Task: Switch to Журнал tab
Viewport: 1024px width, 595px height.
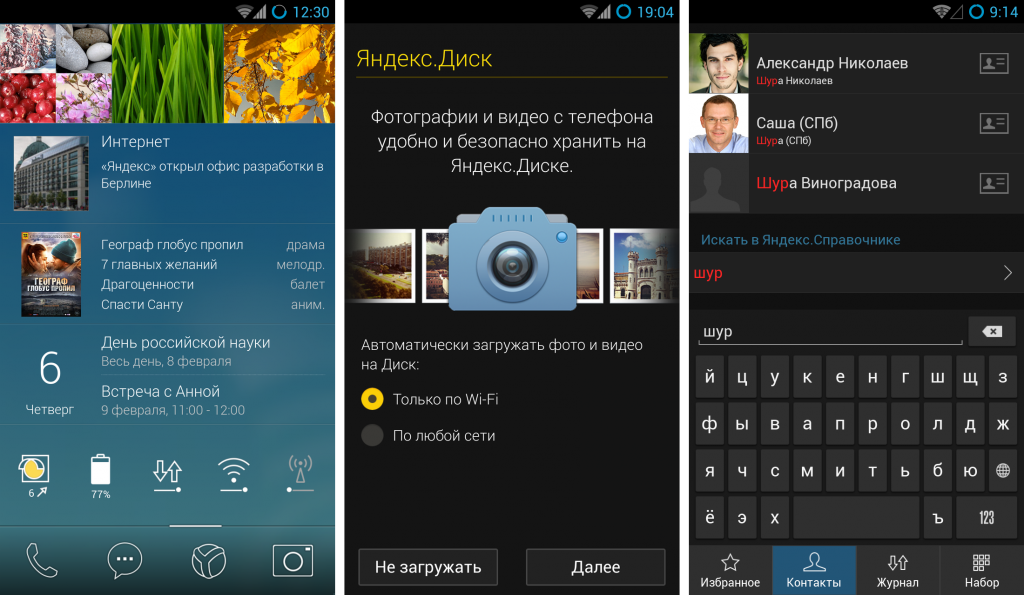Action: (898, 570)
